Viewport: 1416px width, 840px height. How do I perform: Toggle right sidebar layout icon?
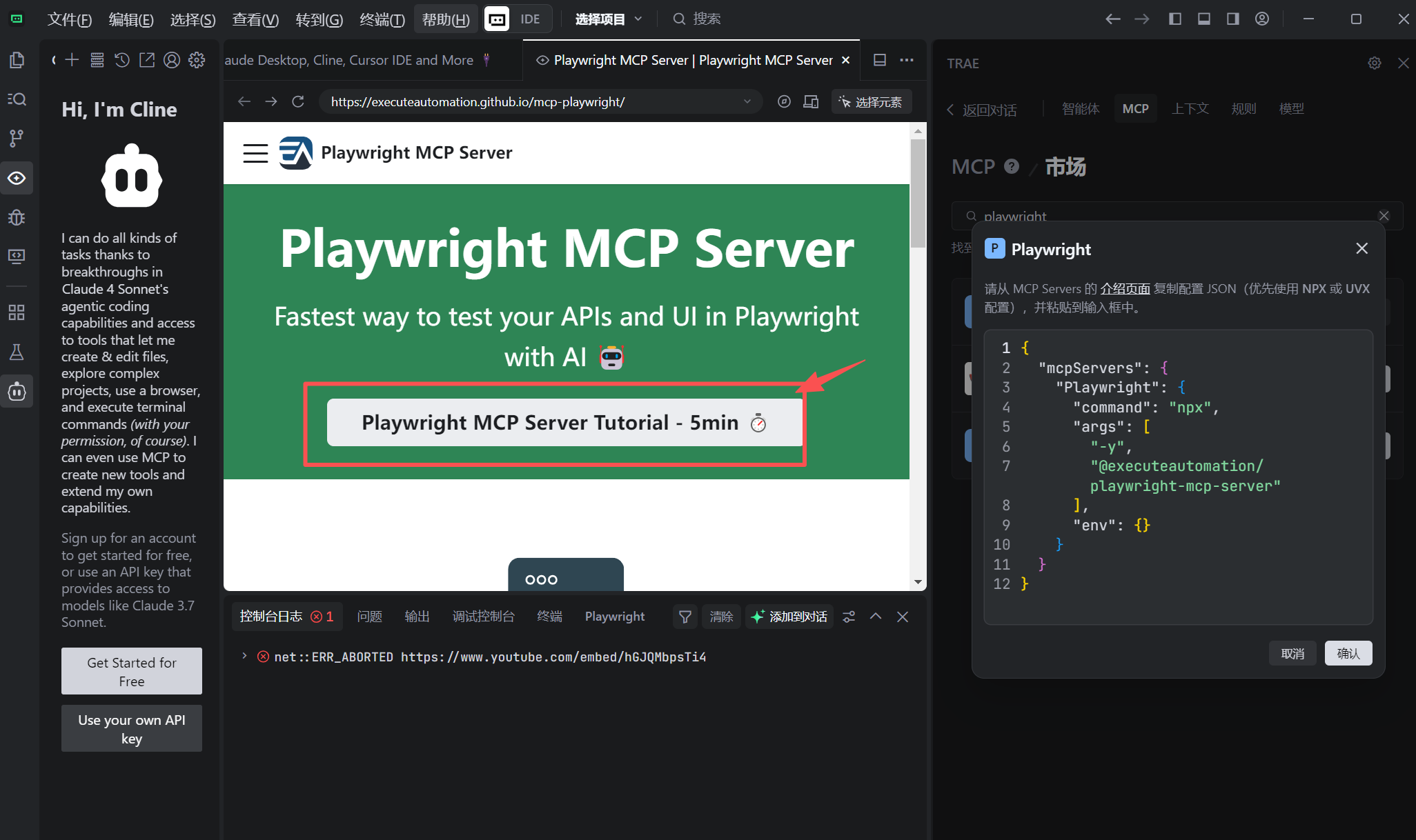pyautogui.click(x=1232, y=19)
